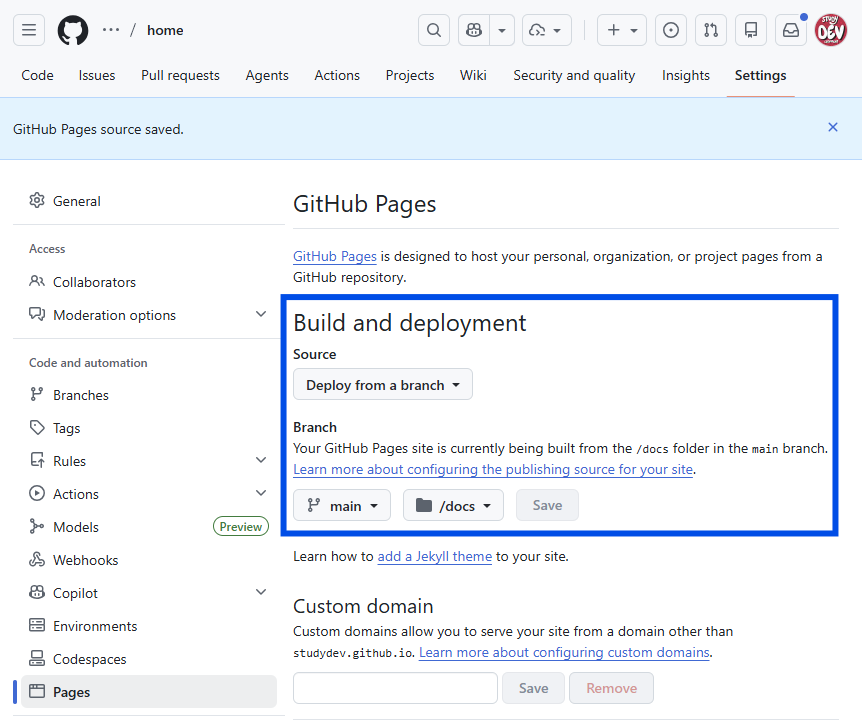Click the Codespaces icon in sidebar
This screenshot has height=720, width=862.
(37, 658)
